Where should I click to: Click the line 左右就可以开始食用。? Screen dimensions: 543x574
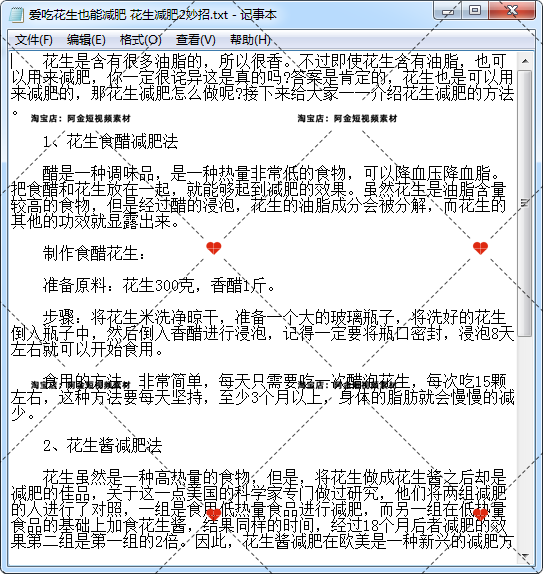[x=87, y=350]
